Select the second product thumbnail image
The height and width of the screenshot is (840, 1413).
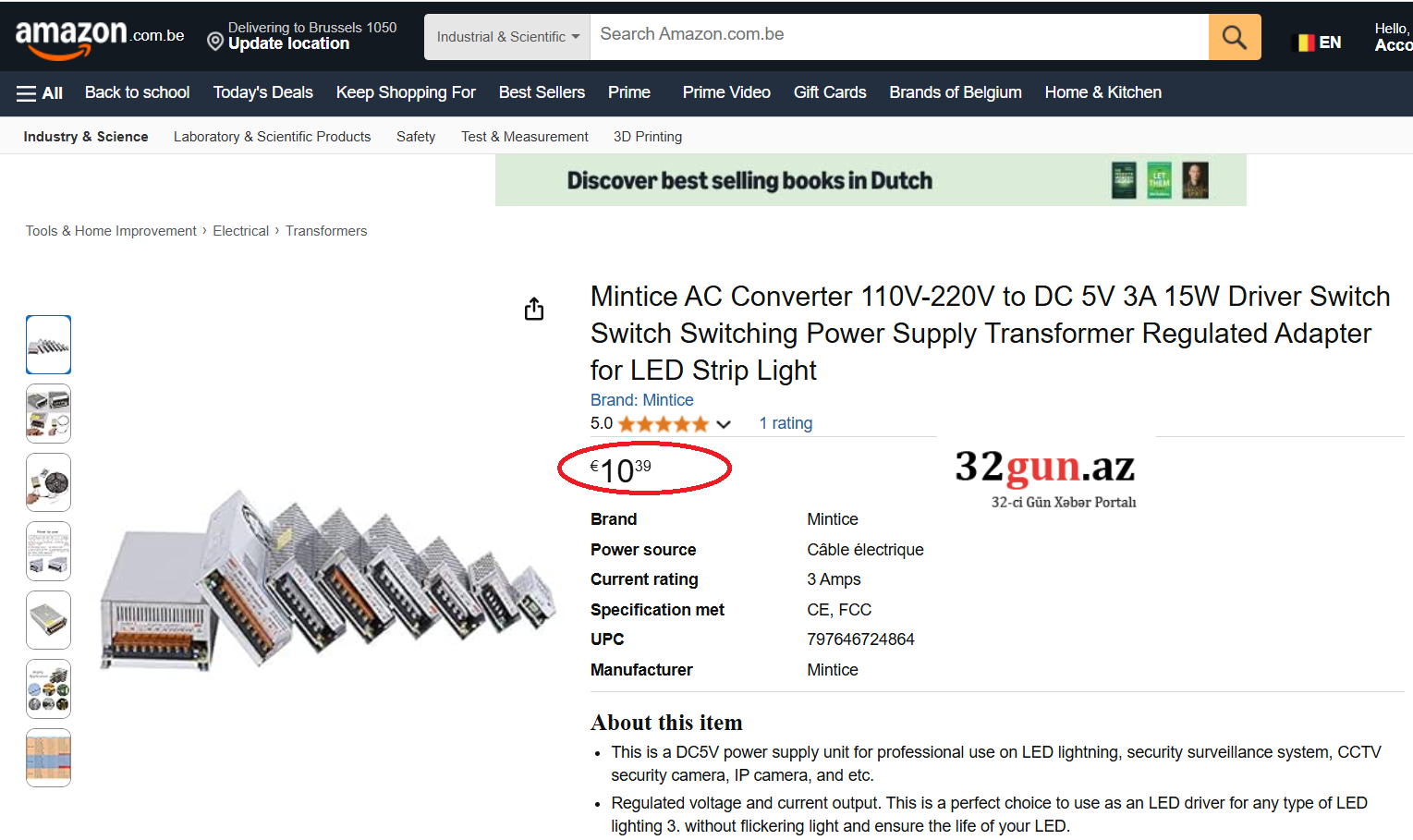coord(49,413)
